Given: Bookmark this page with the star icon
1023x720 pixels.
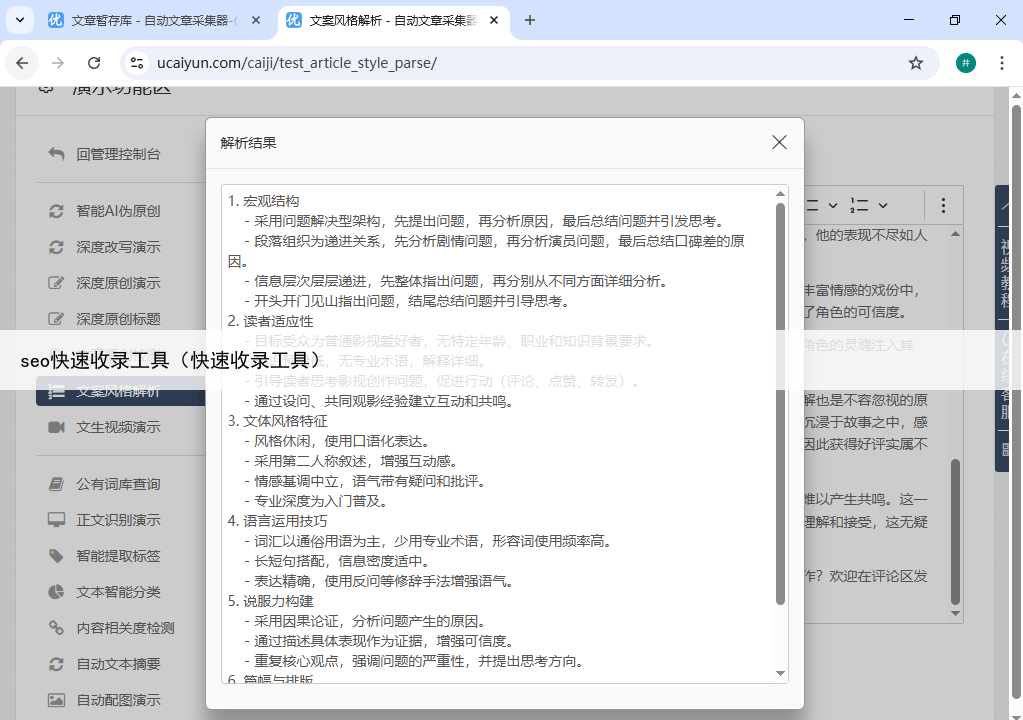Looking at the screenshot, I should tap(915, 63).
